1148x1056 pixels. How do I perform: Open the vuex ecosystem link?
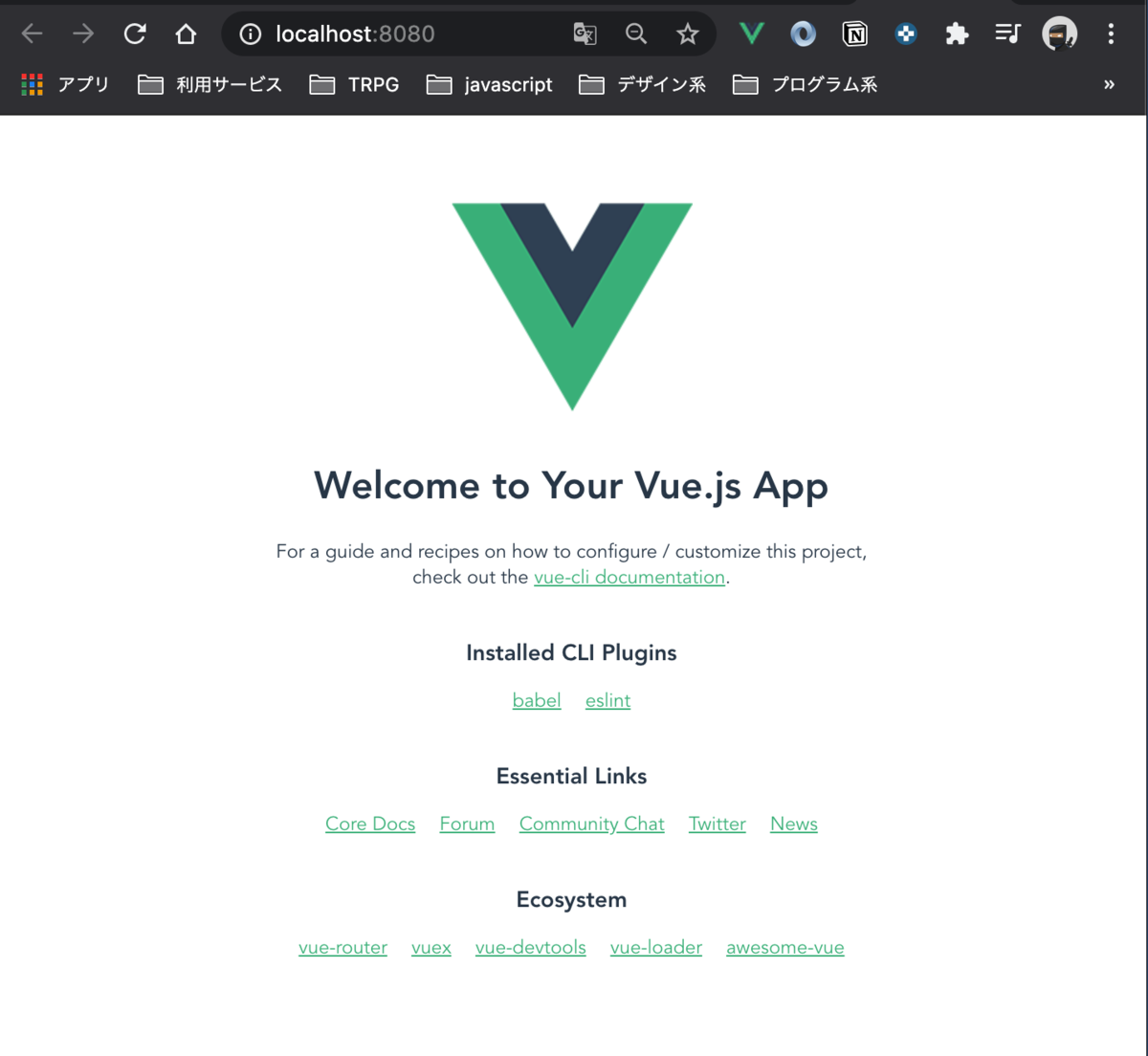tap(431, 948)
